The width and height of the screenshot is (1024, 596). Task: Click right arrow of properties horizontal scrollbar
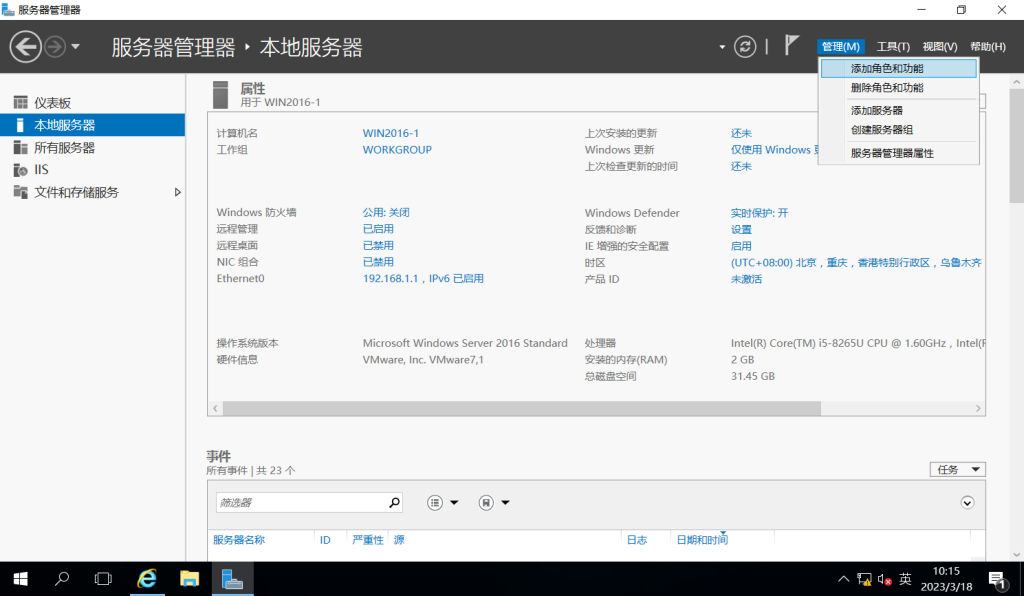(x=978, y=408)
